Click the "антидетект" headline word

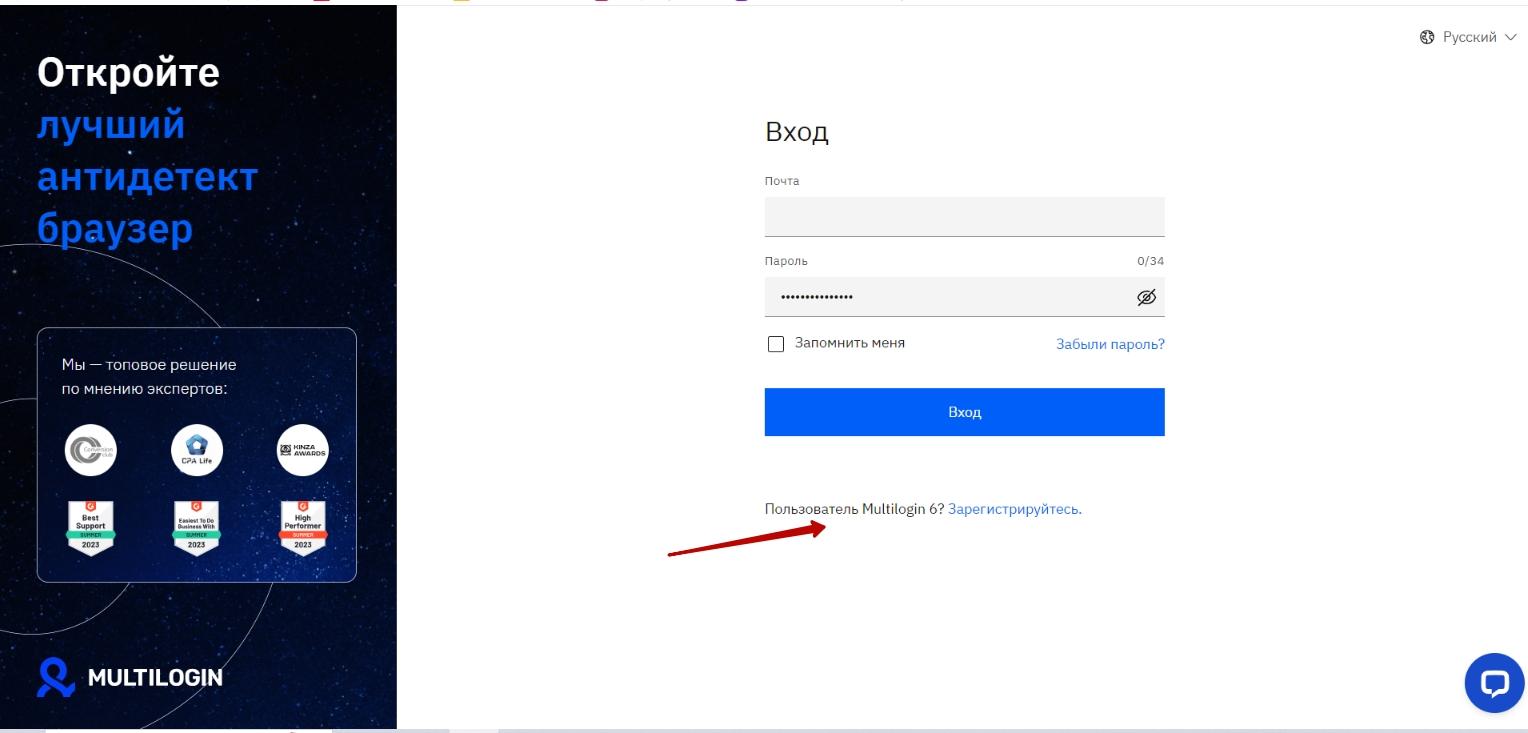coord(148,177)
